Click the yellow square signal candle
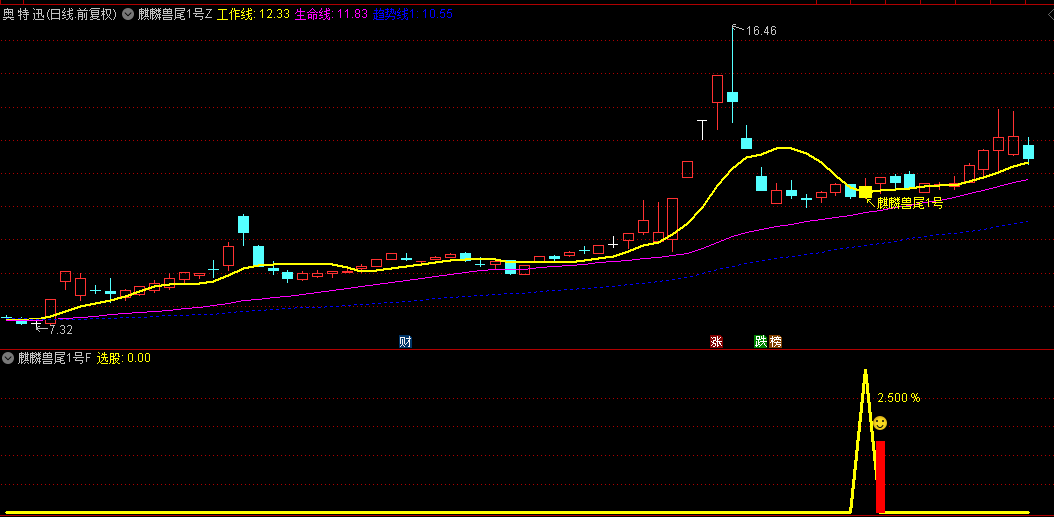Screen dimensions: 1054x517 (x=865, y=192)
